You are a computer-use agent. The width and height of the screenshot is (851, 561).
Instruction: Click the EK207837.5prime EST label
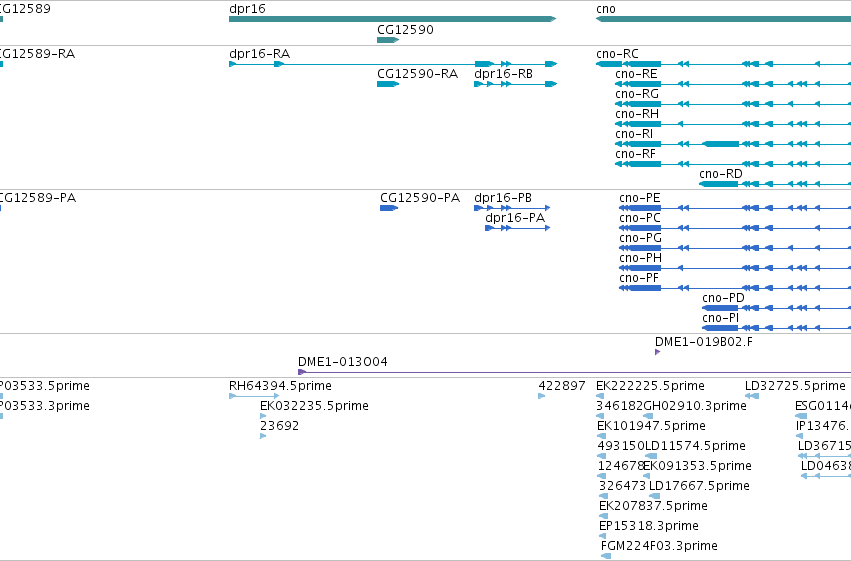click(x=653, y=506)
